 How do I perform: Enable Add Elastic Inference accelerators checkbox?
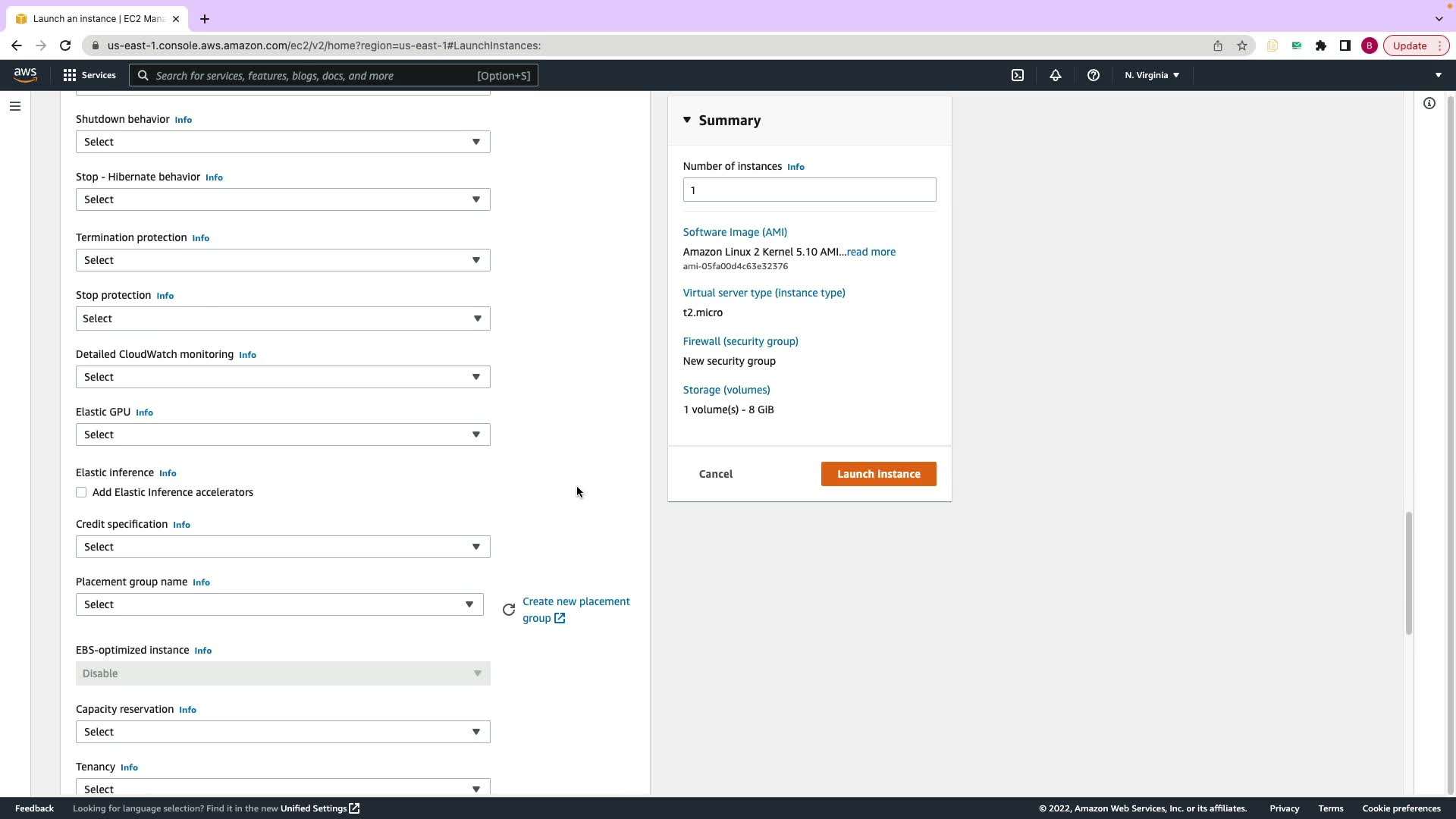tap(81, 493)
